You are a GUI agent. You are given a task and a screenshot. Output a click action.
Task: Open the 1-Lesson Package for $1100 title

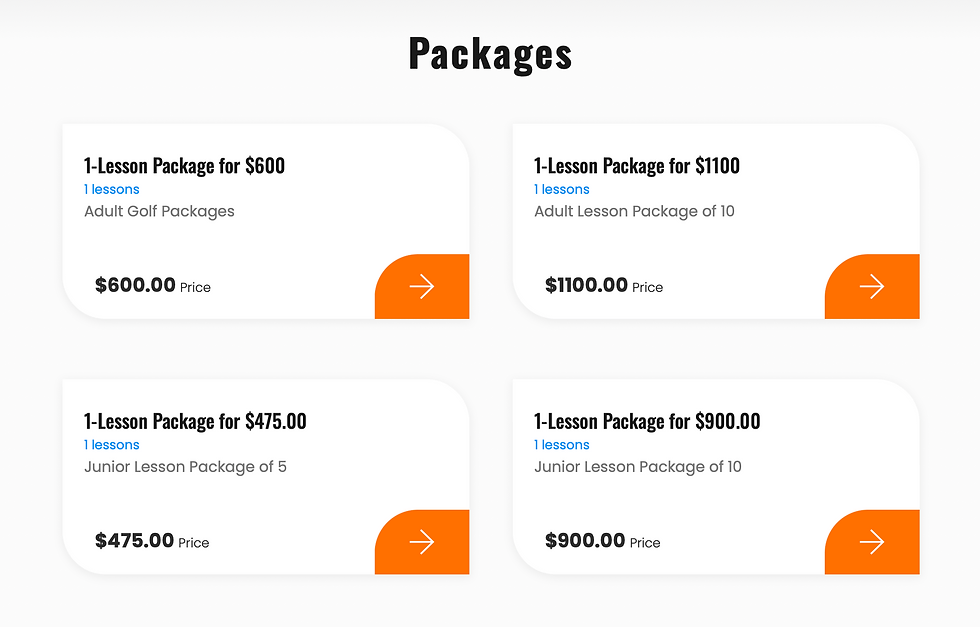pos(637,166)
